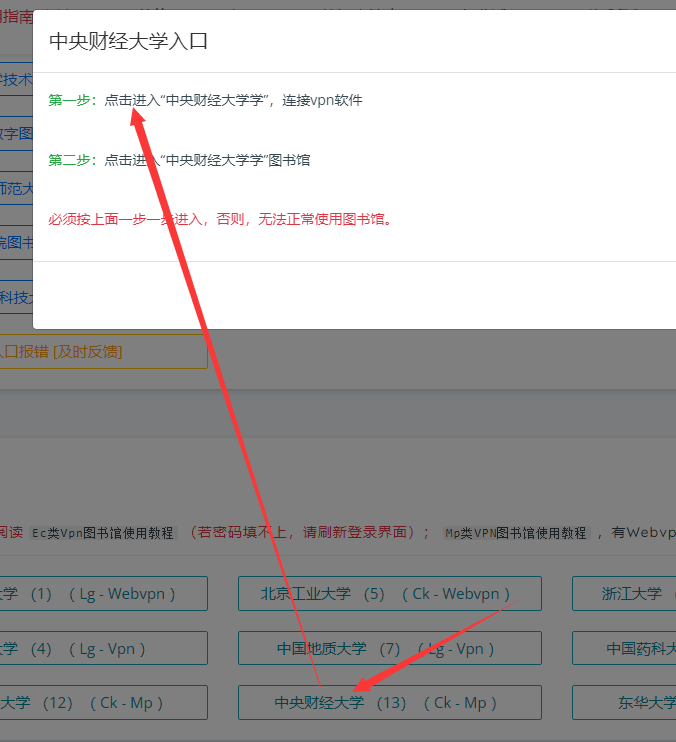Image resolution: width=676 pixels, height=742 pixels.
Task: Select the partially hidden 科技大 button
Action: coord(16,296)
